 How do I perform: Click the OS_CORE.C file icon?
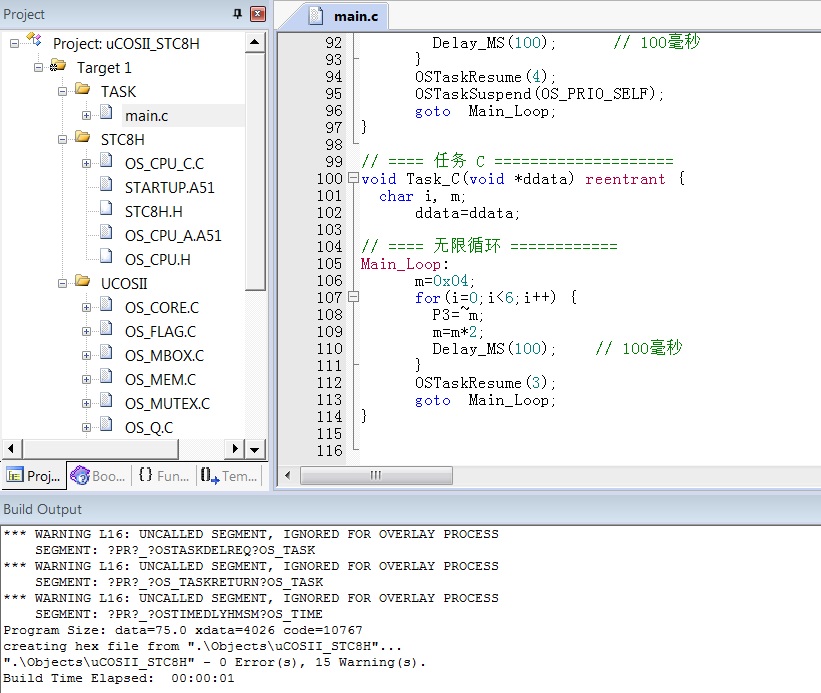pyautogui.click(x=106, y=305)
